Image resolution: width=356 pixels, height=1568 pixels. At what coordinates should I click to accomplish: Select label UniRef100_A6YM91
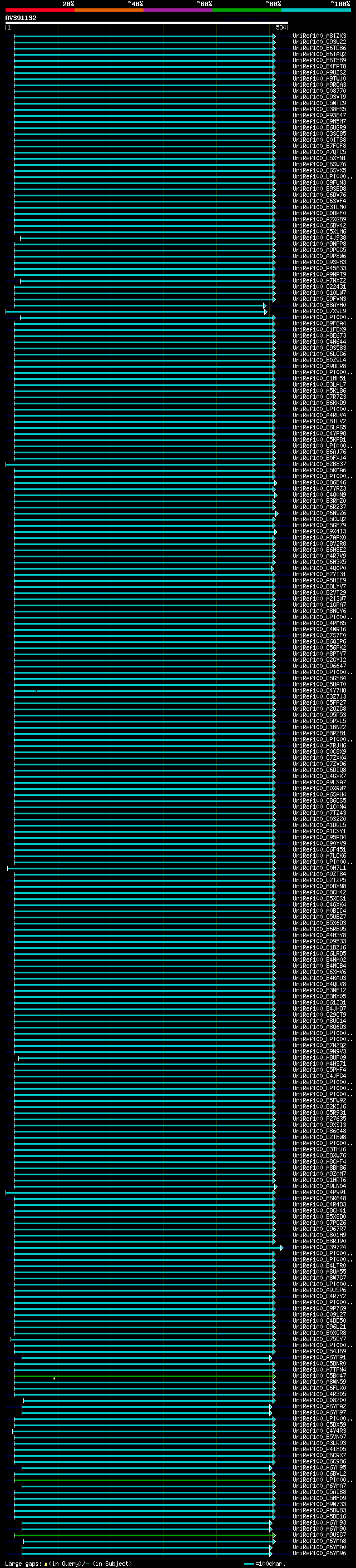[319, 1357]
